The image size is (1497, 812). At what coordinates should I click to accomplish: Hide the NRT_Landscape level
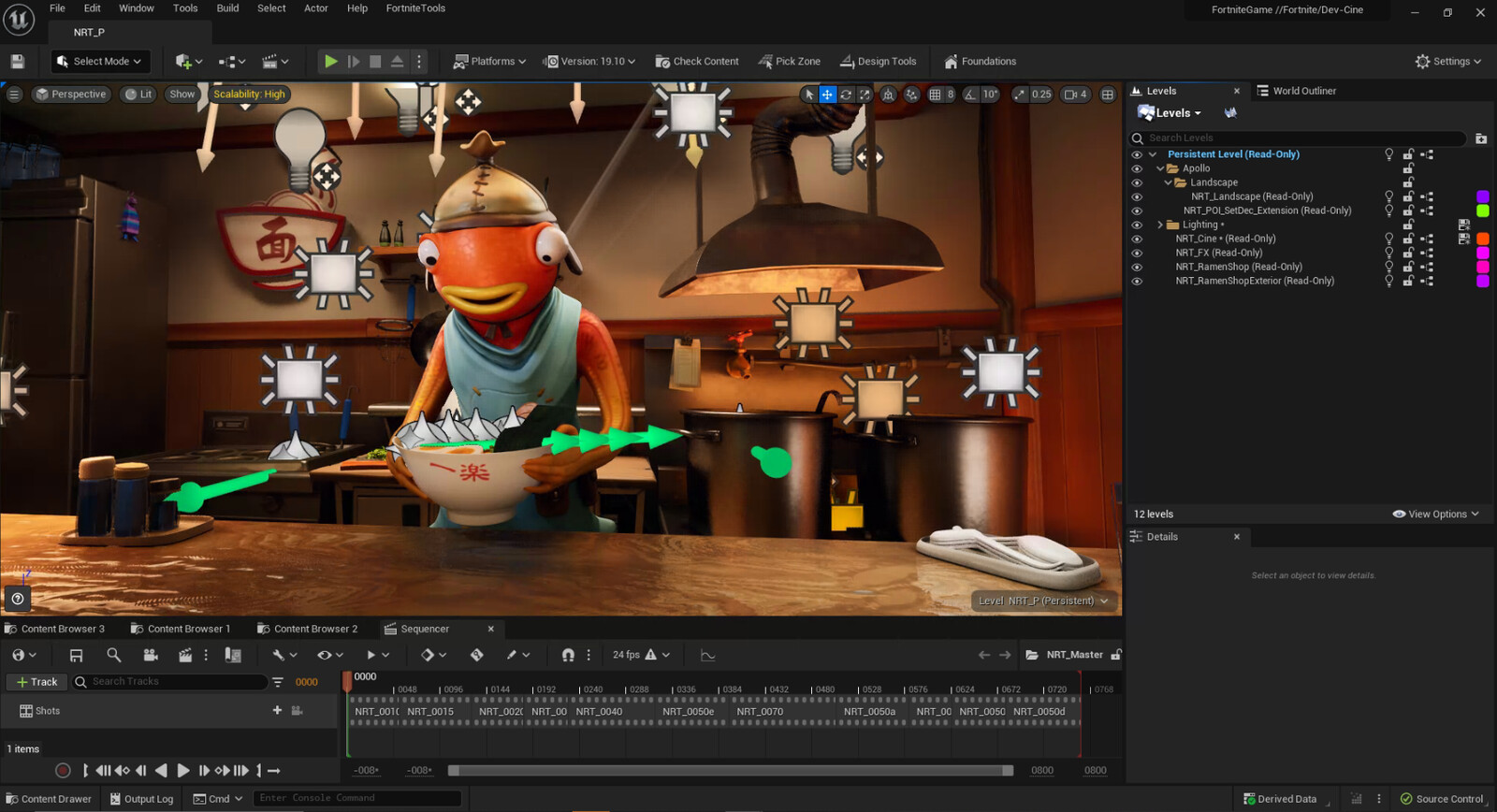1137,196
